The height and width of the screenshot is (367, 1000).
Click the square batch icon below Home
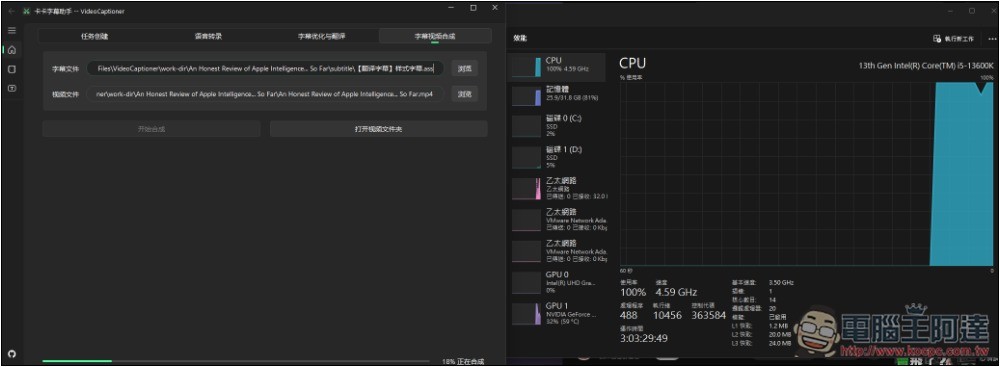pos(11,69)
